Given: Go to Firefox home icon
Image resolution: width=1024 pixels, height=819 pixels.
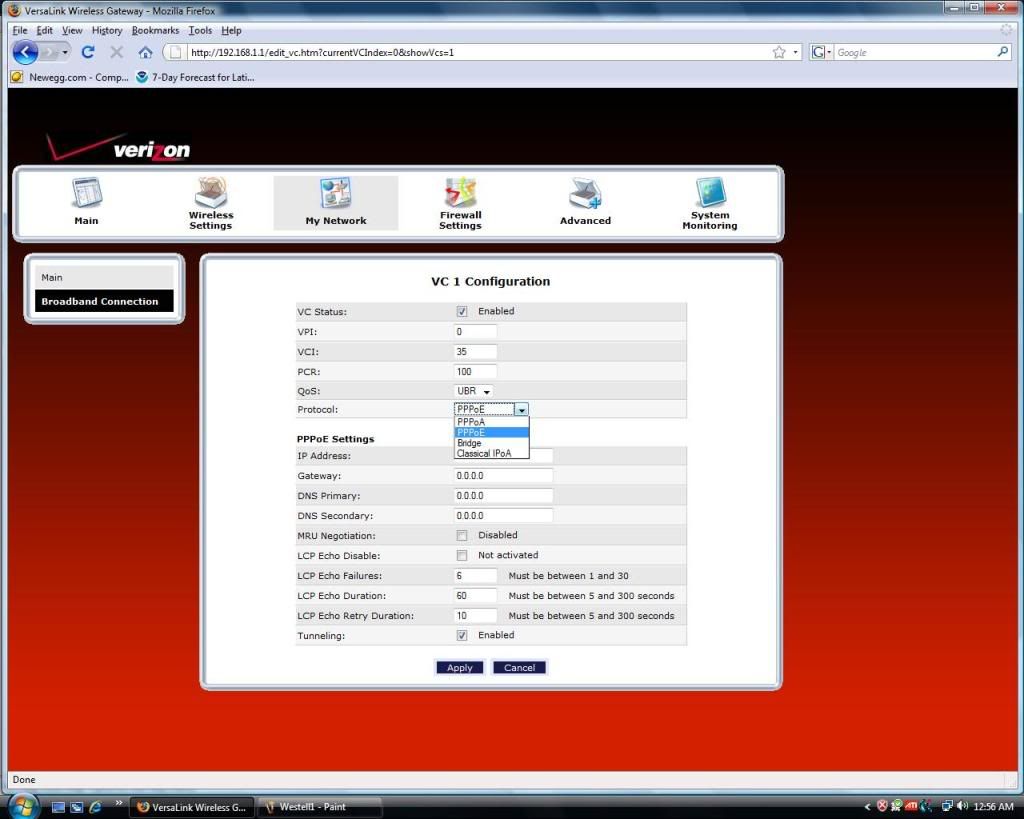Looking at the screenshot, I should click(145, 52).
